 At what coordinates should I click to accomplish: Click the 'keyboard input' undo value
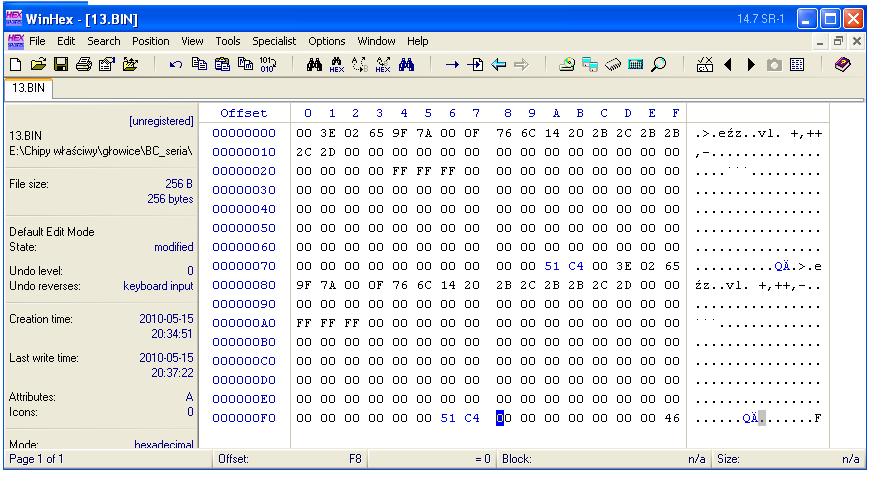point(158,286)
